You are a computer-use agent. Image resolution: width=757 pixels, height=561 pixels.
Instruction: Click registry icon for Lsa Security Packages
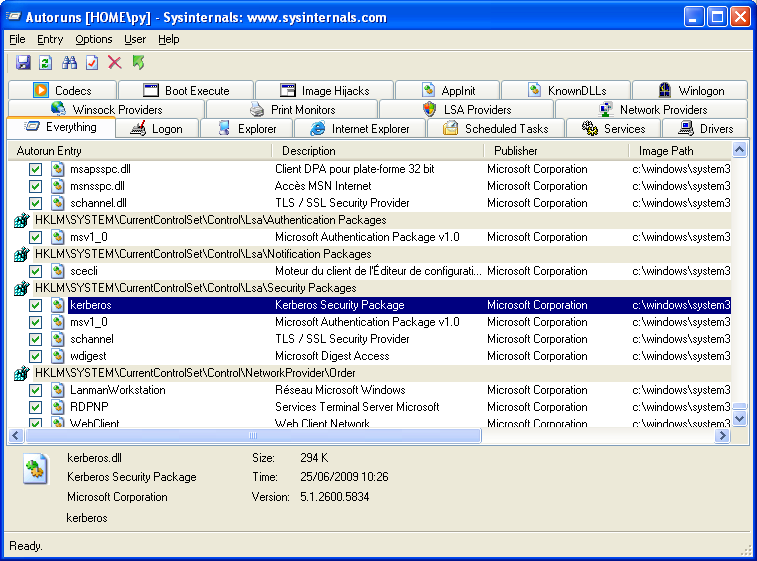point(21,288)
